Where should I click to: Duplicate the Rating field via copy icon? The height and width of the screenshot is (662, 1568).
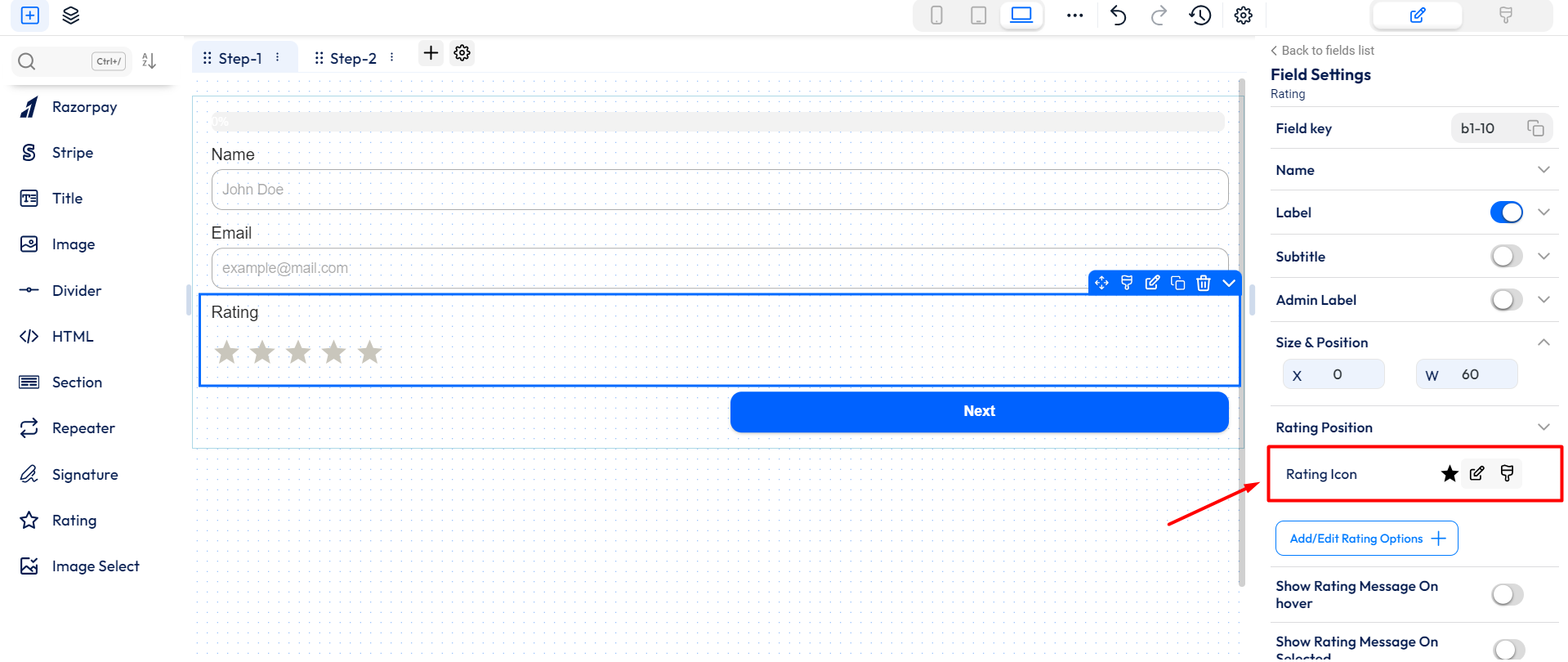click(x=1177, y=283)
